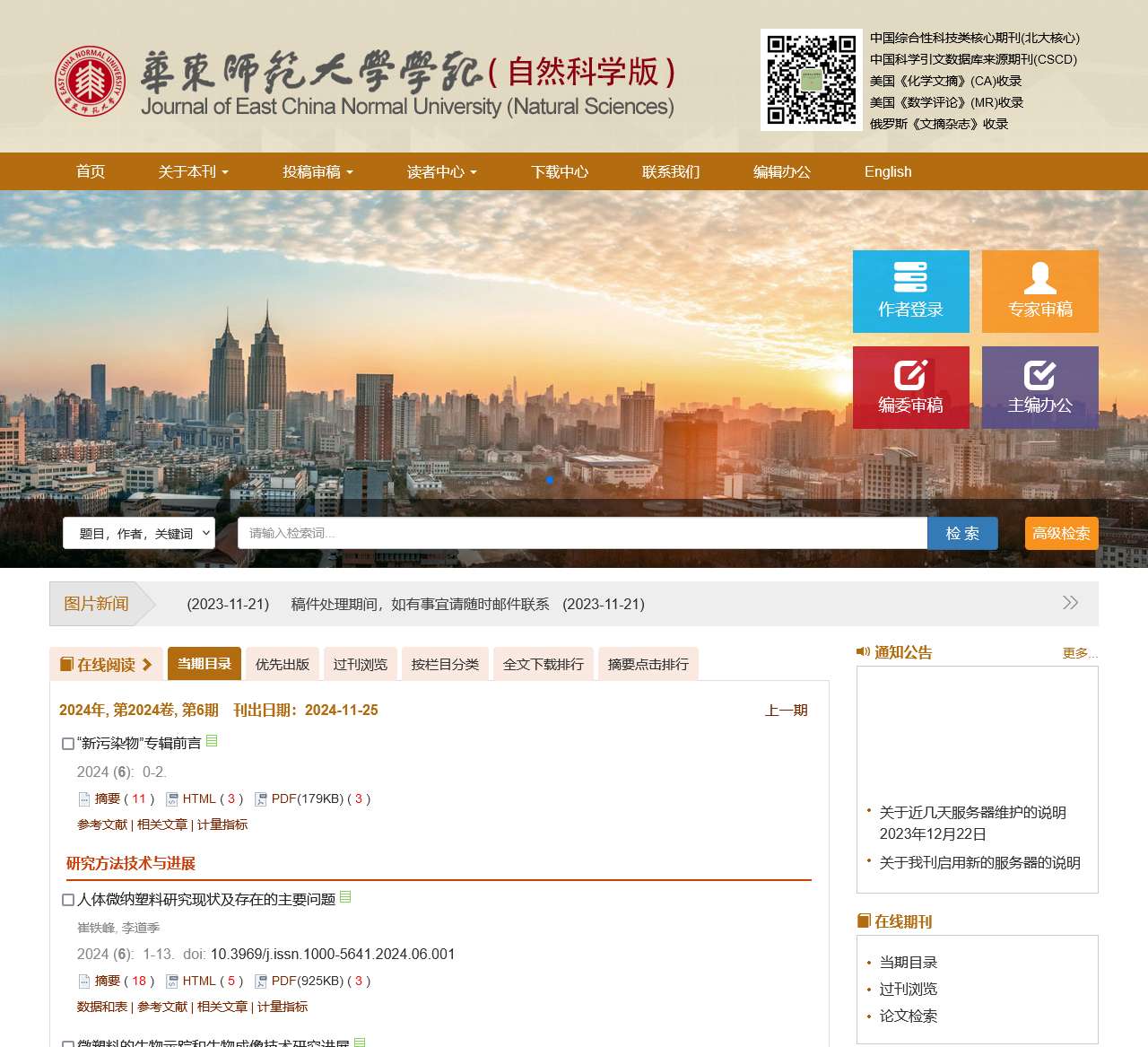Screen dimensions: 1148x1047
Task: Open 联系我们 in the navigation bar
Action: click(671, 171)
